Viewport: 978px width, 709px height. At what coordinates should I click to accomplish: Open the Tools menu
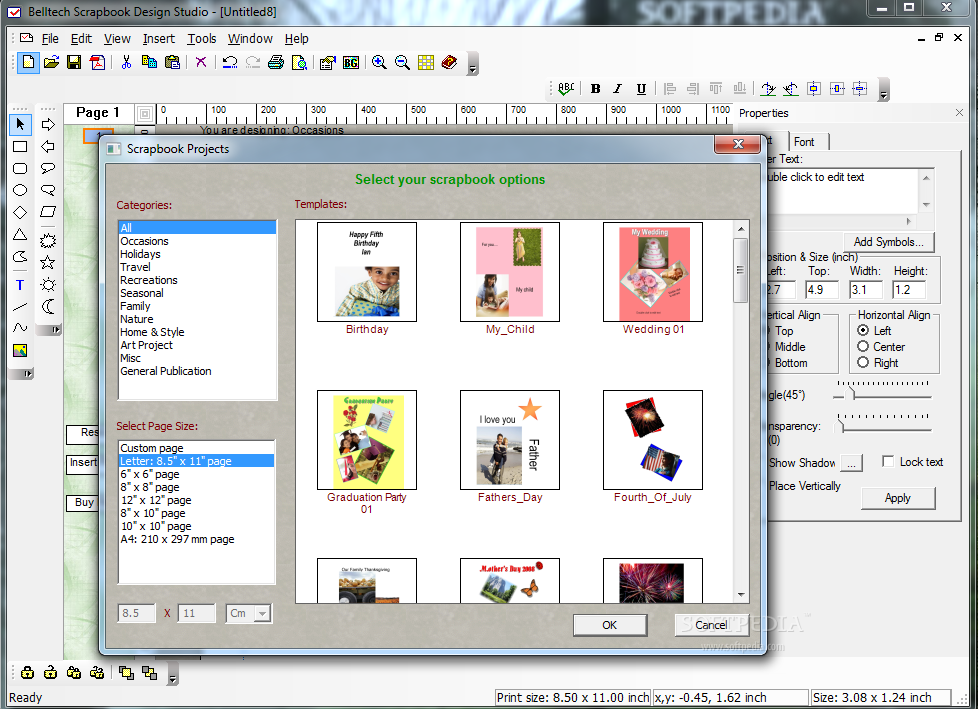[x=202, y=39]
